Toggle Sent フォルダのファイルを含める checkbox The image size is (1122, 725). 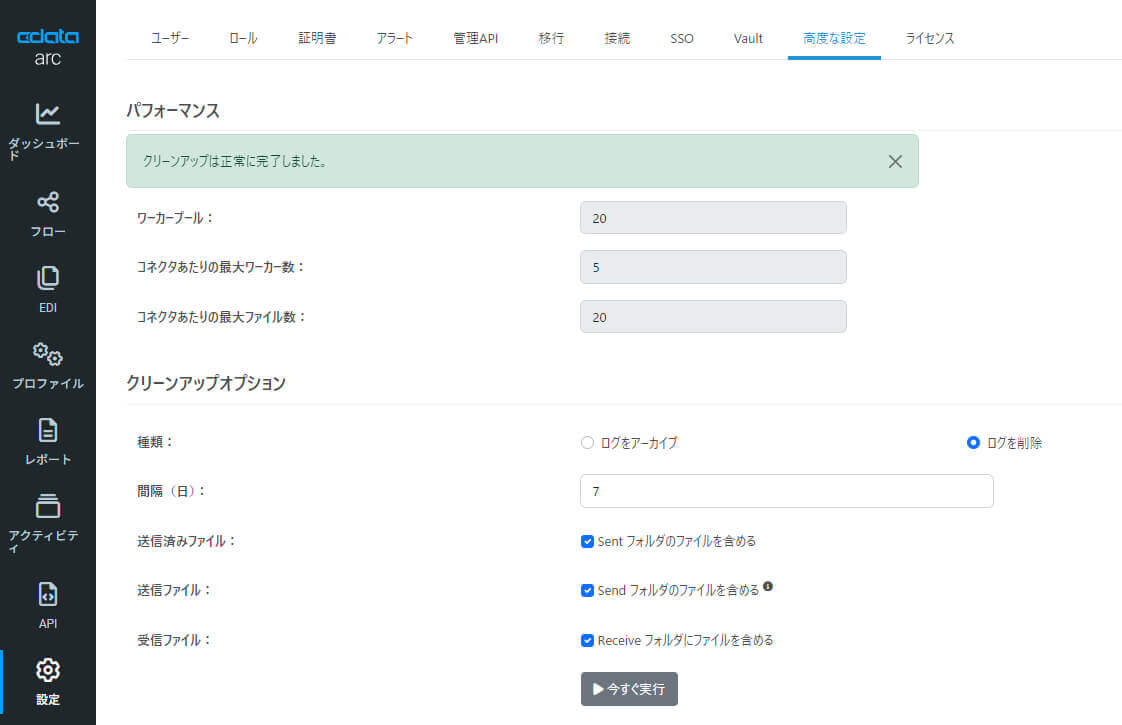[587, 541]
